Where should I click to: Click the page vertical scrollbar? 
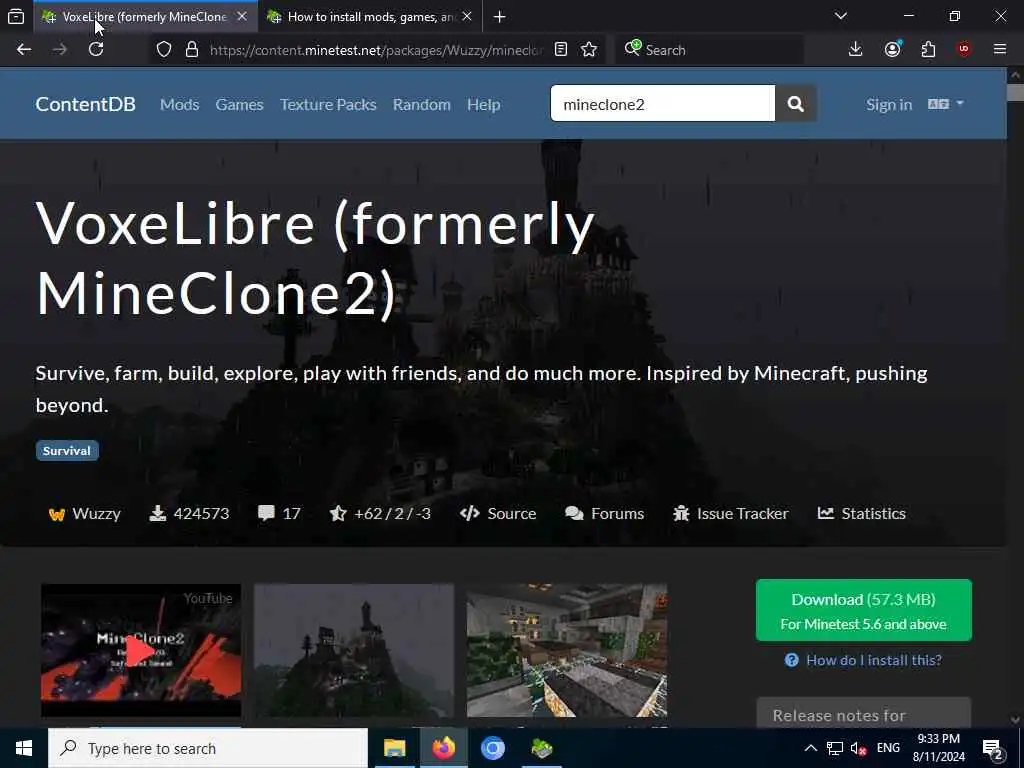[1016, 91]
